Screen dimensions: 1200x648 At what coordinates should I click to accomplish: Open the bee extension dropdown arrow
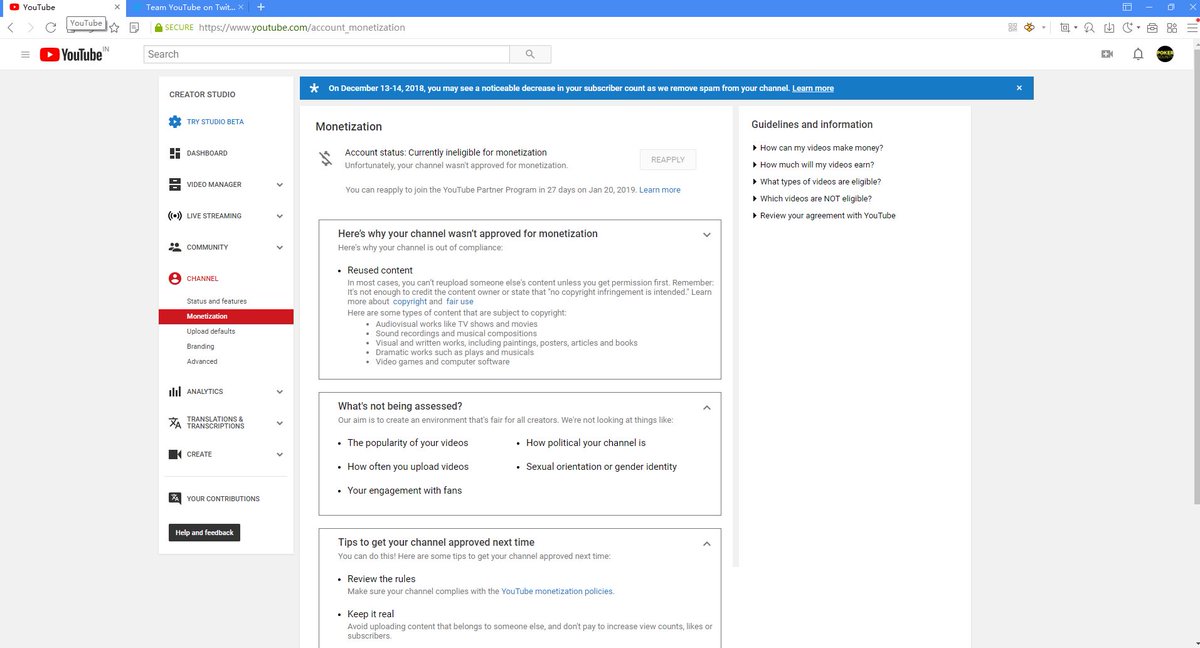(x=1044, y=28)
